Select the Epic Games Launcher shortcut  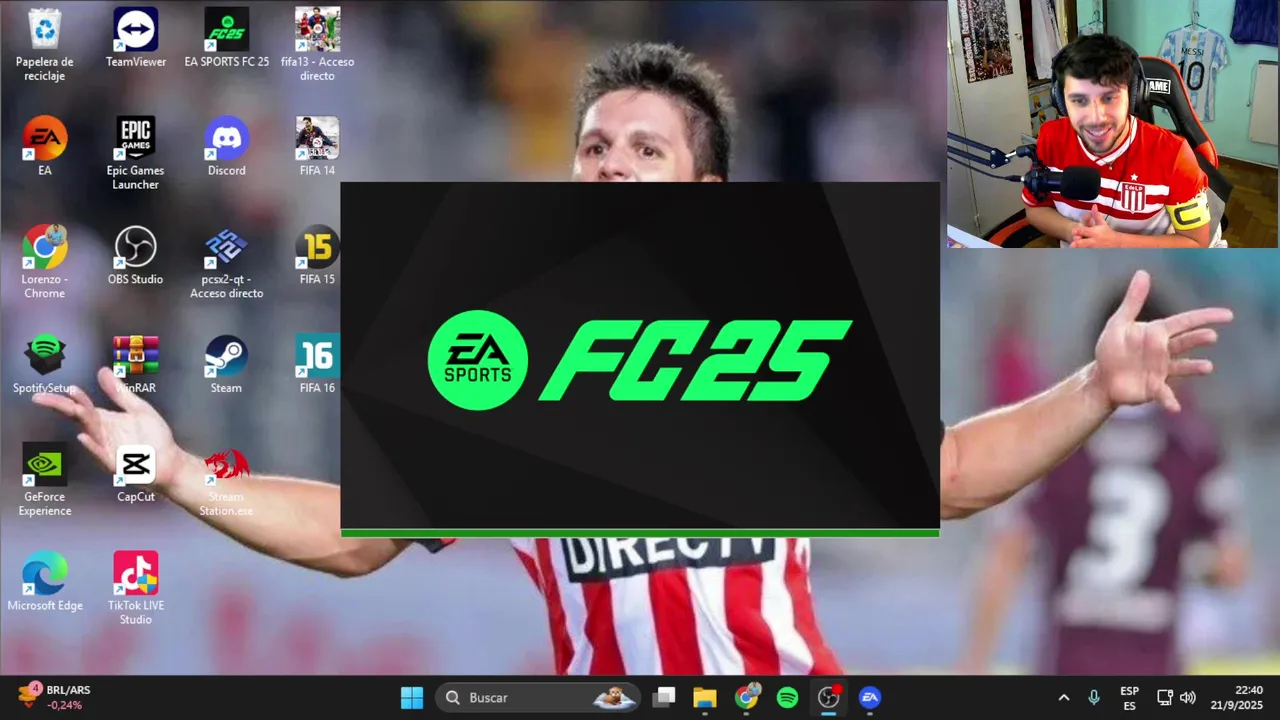click(136, 153)
